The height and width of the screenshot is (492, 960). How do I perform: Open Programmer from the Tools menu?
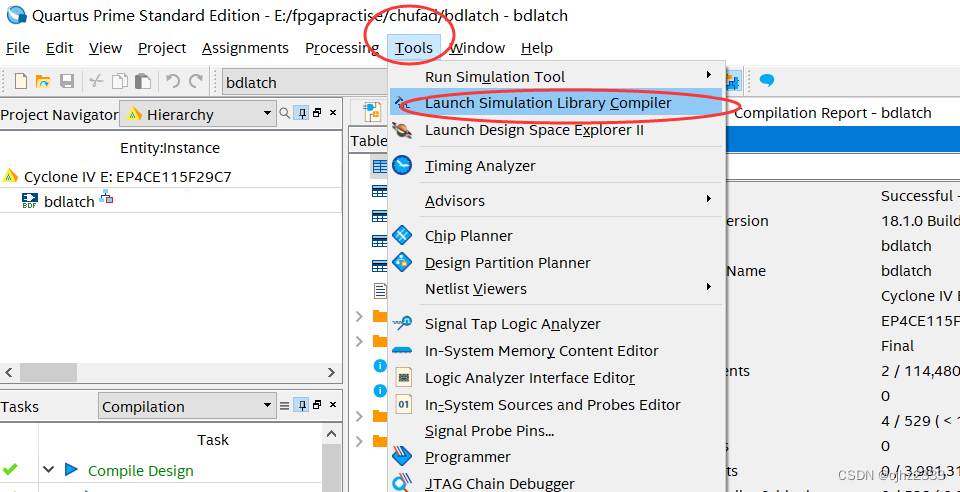[x=467, y=457]
